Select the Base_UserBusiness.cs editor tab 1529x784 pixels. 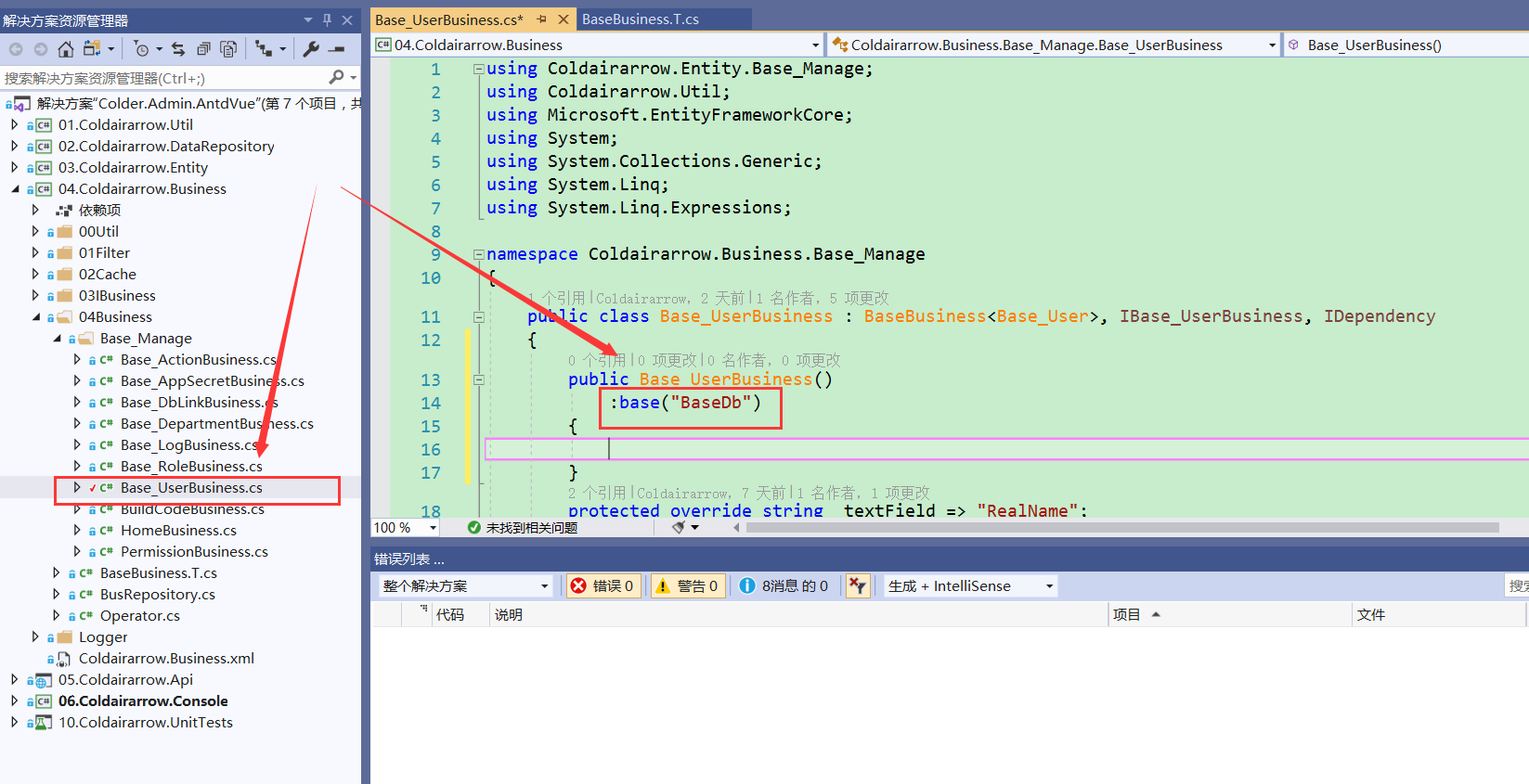pyautogui.click(x=449, y=19)
